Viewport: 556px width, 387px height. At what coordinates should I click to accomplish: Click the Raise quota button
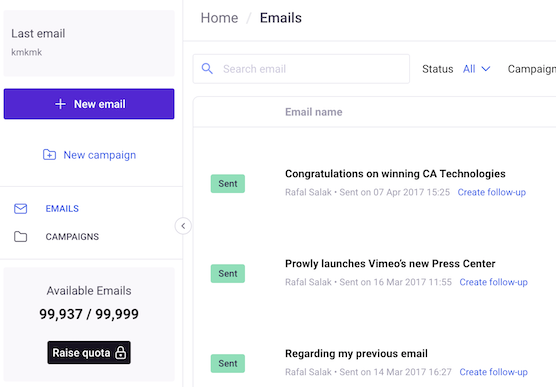89,353
